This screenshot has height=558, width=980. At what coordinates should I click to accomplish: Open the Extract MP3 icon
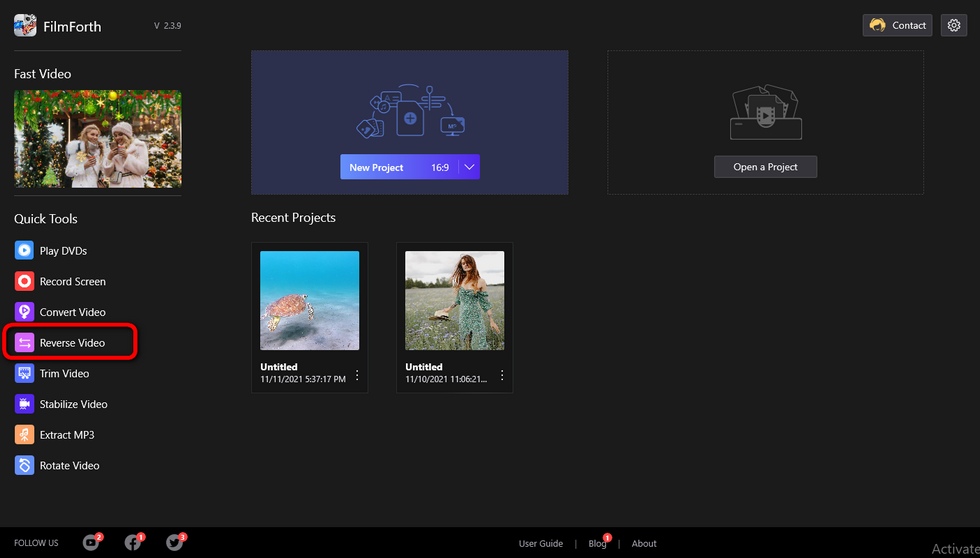pos(24,434)
